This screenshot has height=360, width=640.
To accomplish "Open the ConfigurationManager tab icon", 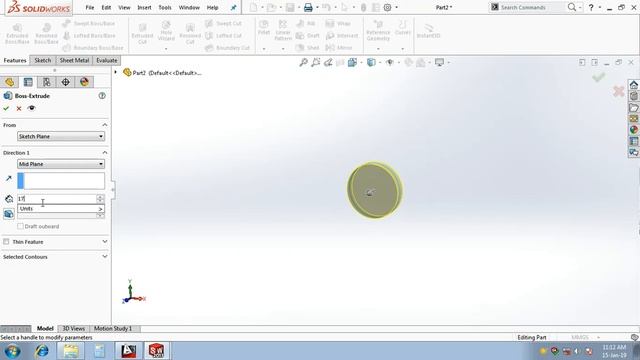I will (47, 82).
